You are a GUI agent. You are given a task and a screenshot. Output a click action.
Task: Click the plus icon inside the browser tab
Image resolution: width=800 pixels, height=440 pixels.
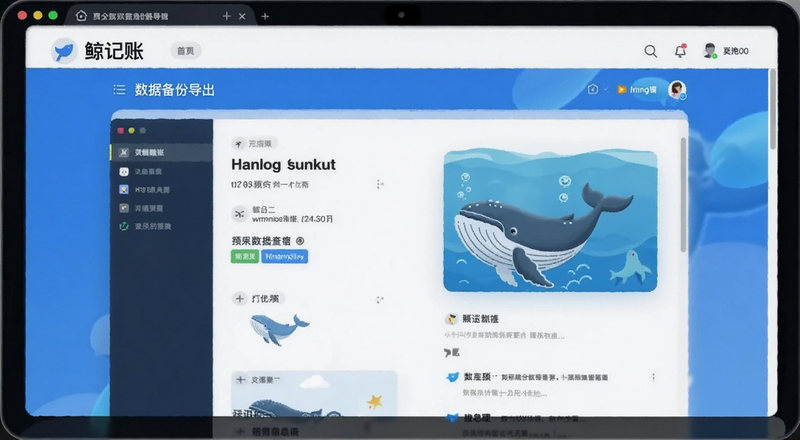pos(227,16)
